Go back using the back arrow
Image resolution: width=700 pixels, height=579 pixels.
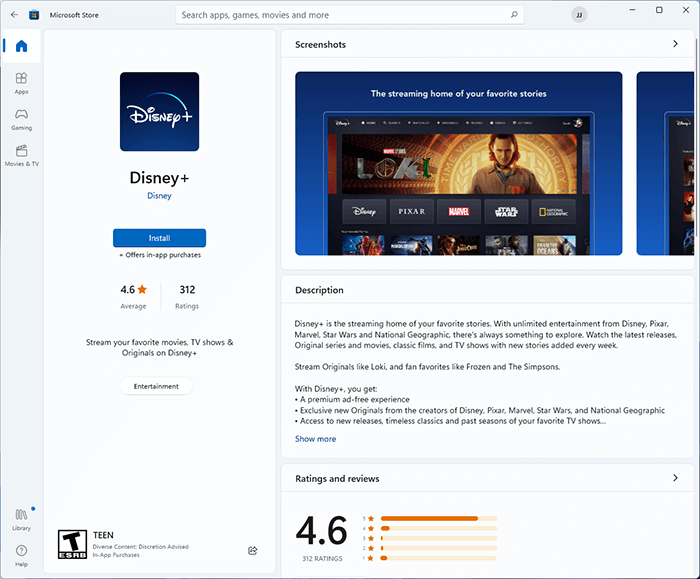pyautogui.click(x=14, y=15)
